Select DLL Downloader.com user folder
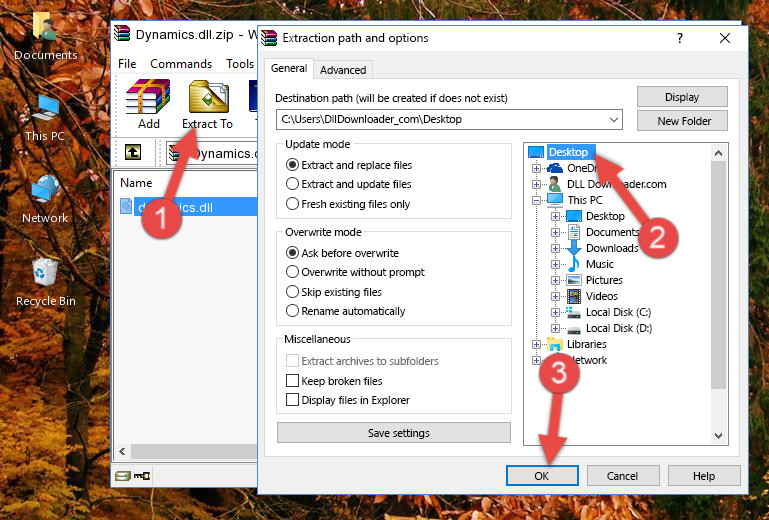The height and width of the screenshot is (520, 769). pyautogui.click(x=616, y=184)
